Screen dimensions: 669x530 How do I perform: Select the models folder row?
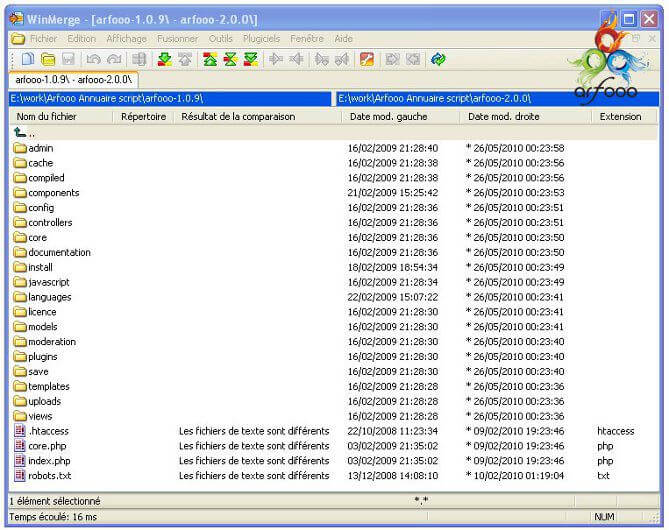[333, 327]
